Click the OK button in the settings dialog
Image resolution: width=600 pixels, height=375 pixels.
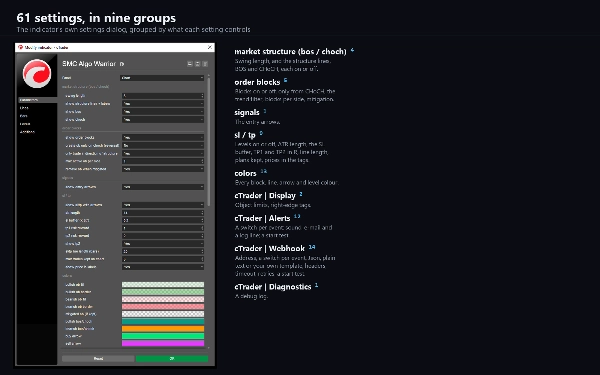172,359
